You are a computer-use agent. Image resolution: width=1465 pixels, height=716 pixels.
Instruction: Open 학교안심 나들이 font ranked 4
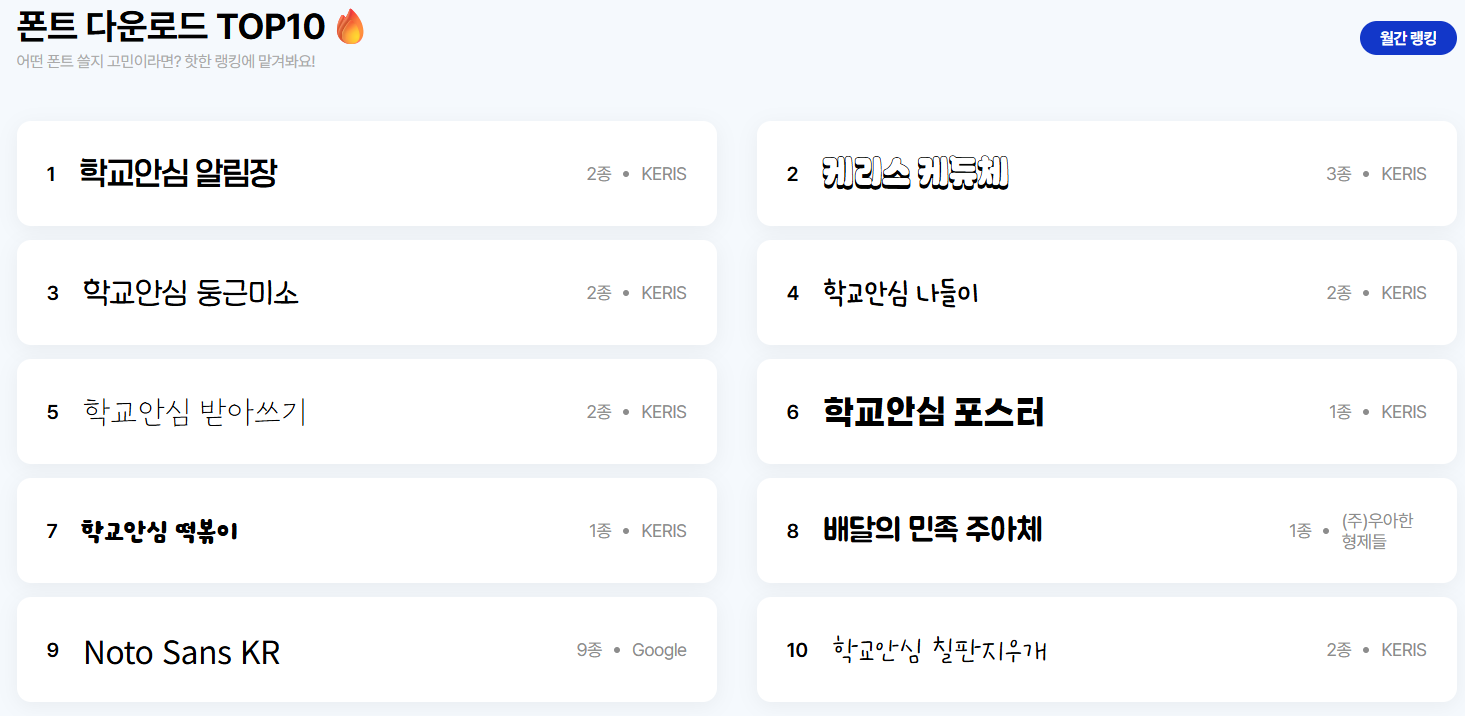(x=1107, y=293)
